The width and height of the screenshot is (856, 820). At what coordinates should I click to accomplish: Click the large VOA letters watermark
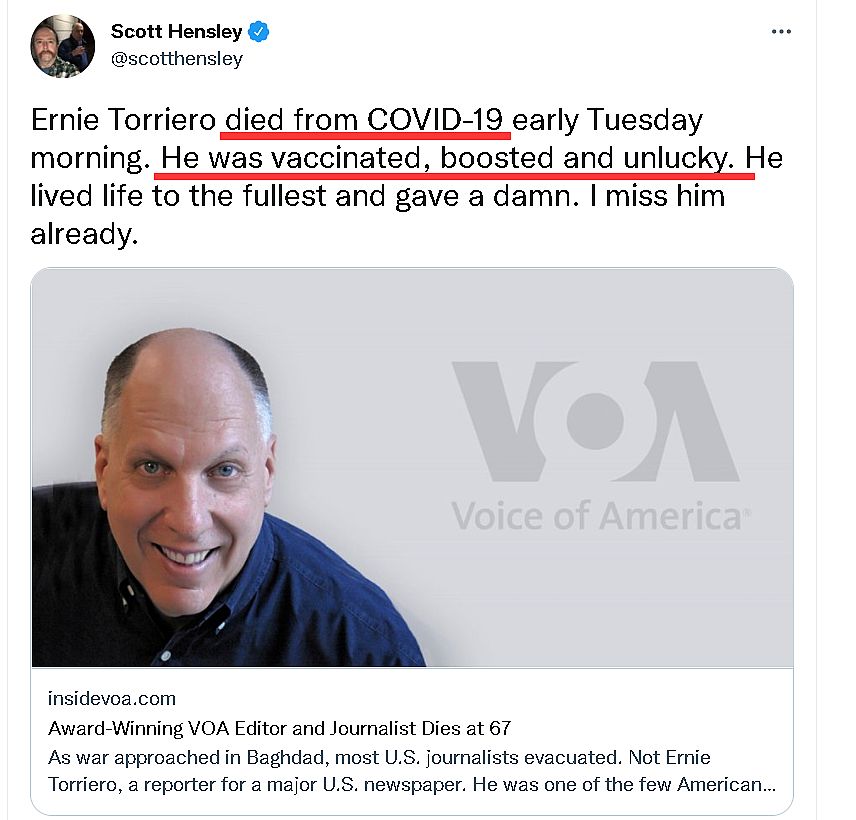(596, 421)
